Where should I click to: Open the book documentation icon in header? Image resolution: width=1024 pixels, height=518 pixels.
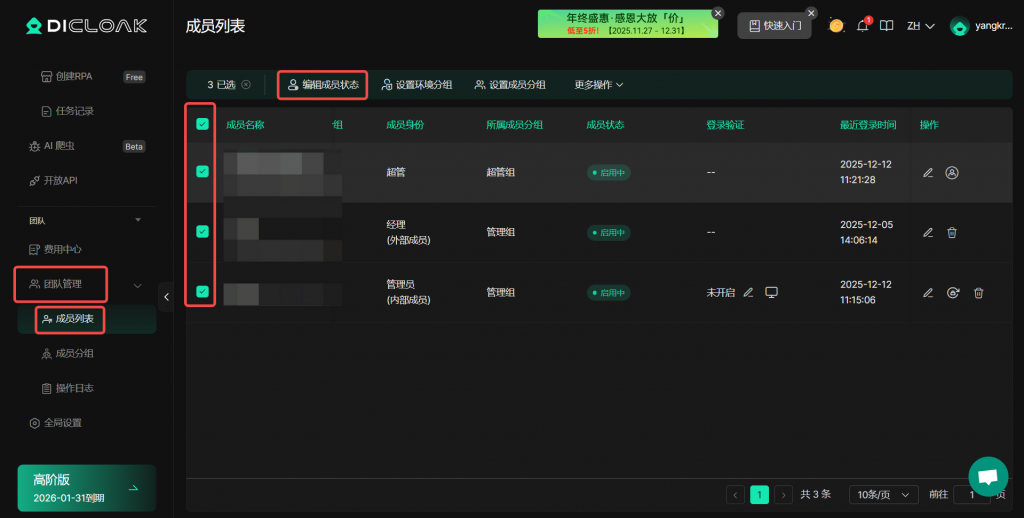pos(886,26)
